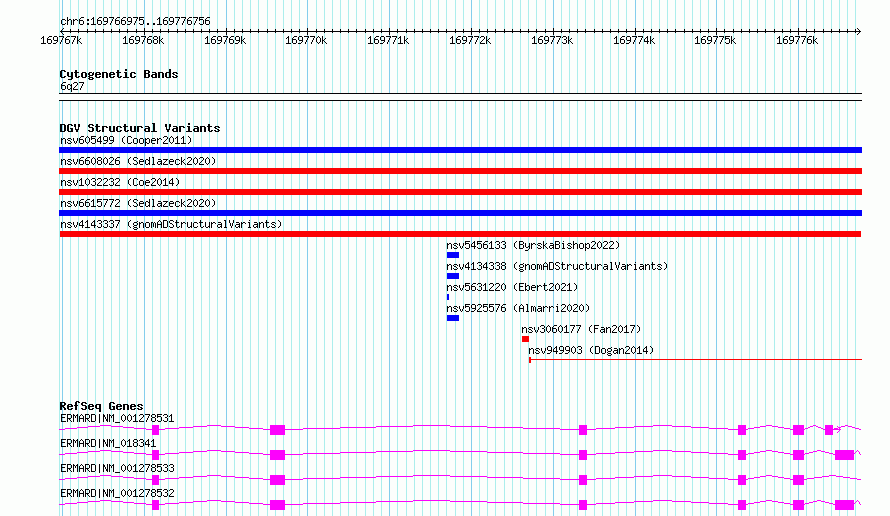Open transcript ERMARD|NM_018341 label
The width and height of the screenshot is (890, 516).
coord(108,443)
